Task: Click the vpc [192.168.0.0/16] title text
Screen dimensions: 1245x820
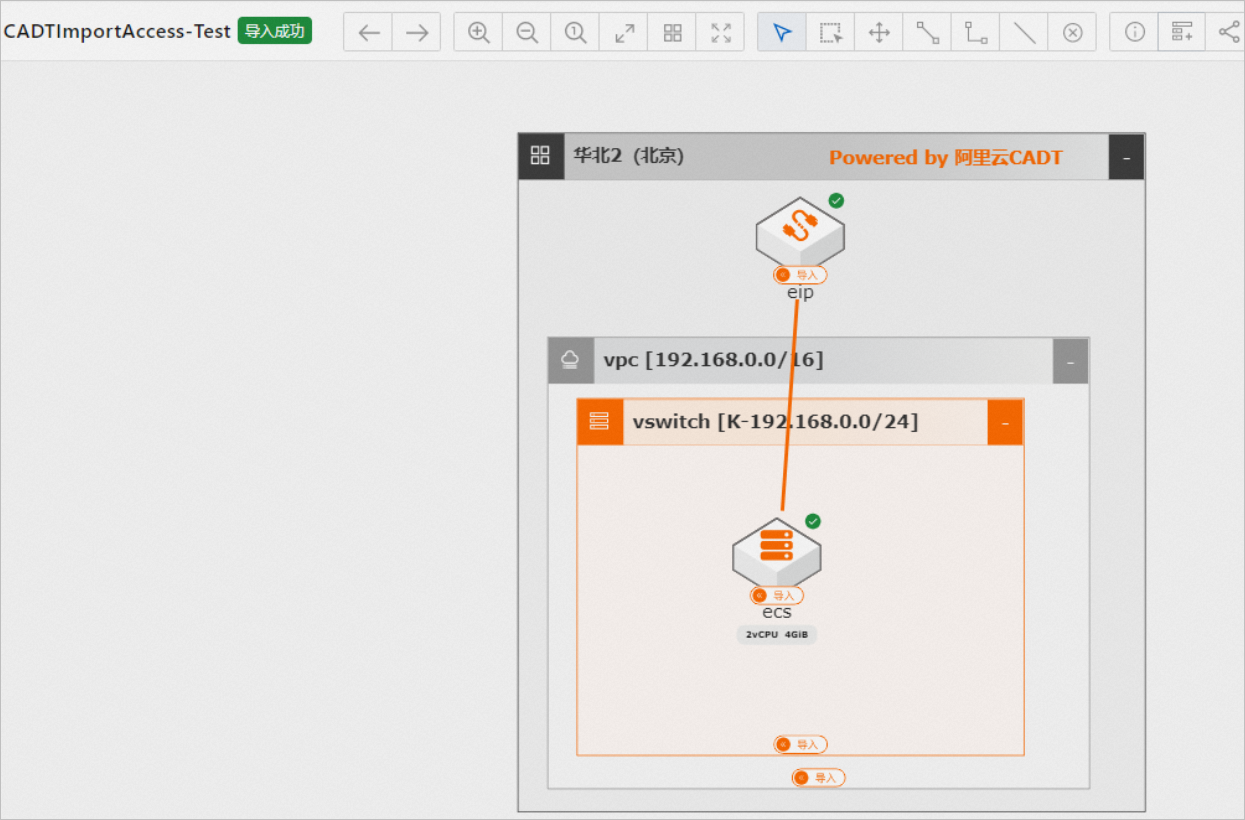Action: (x=714, y=360)
